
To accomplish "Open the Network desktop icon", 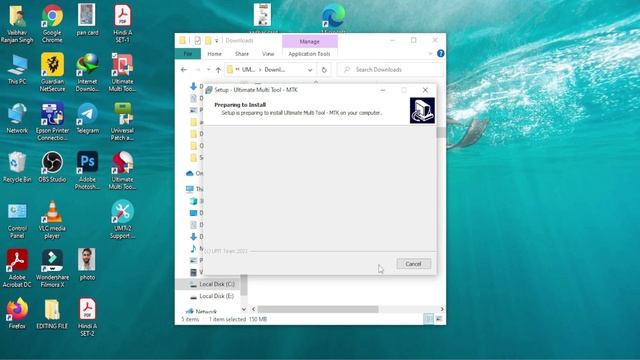I will (17, 118).
